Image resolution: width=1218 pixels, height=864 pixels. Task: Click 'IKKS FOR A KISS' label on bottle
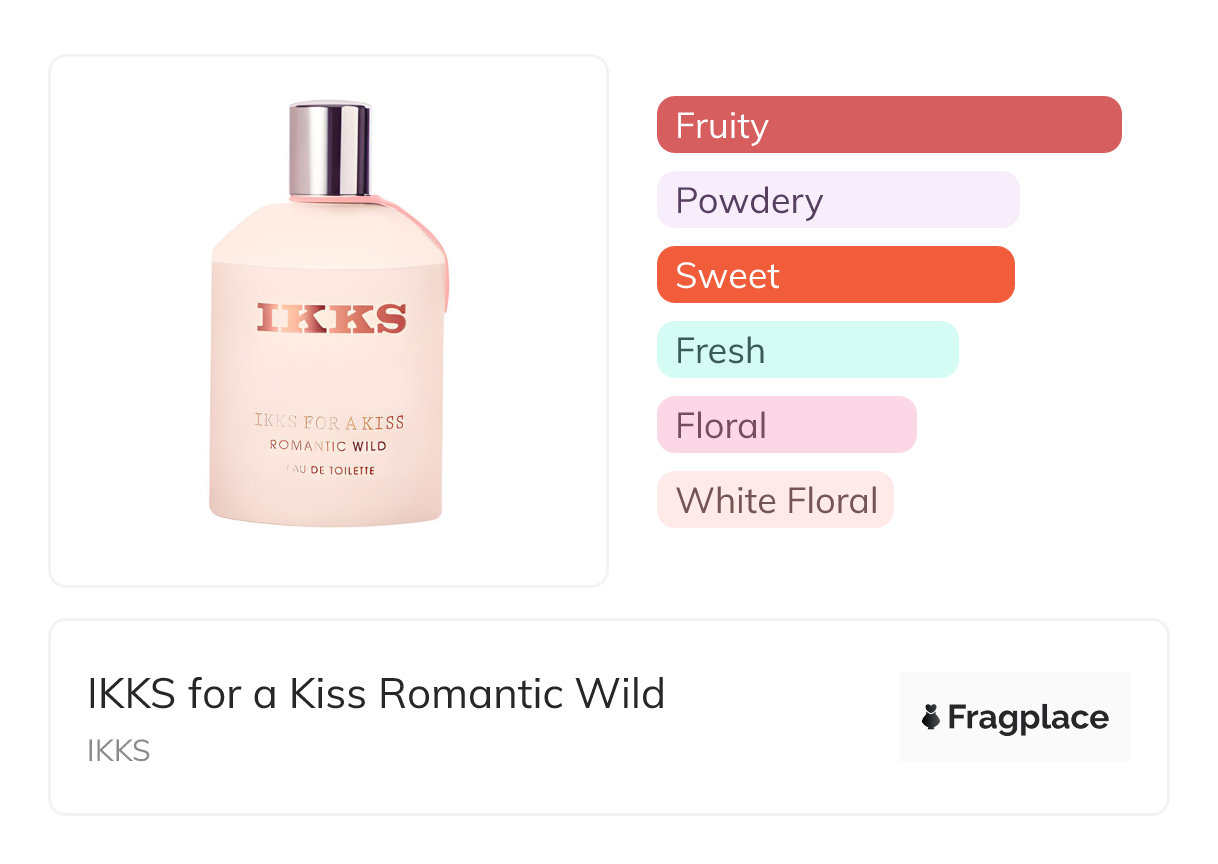pos(329,422)
